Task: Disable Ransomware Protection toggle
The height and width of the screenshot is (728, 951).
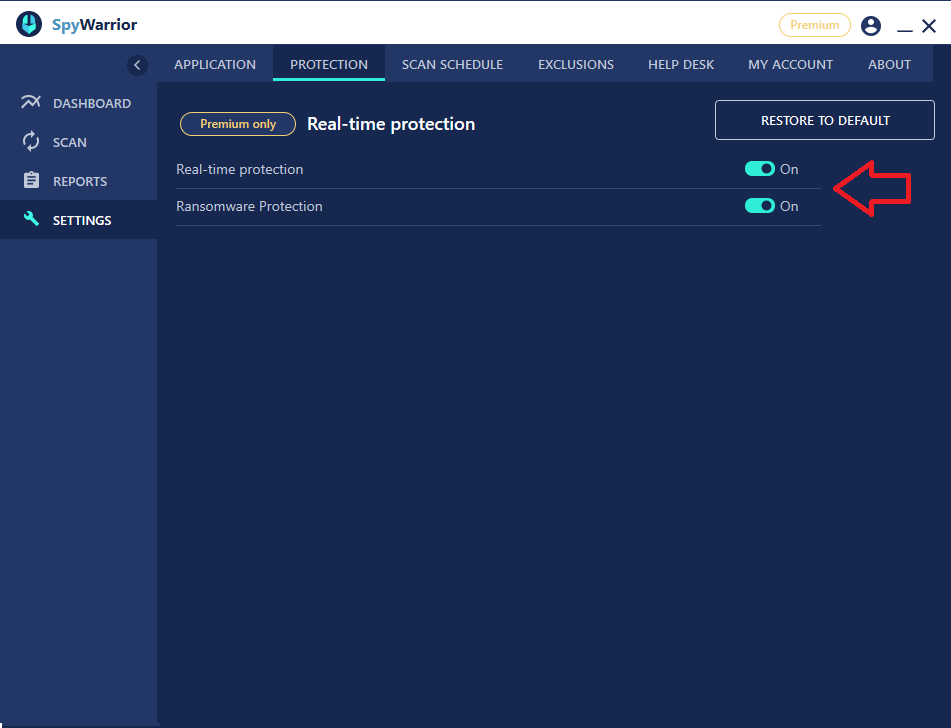Action: point(759,206)
